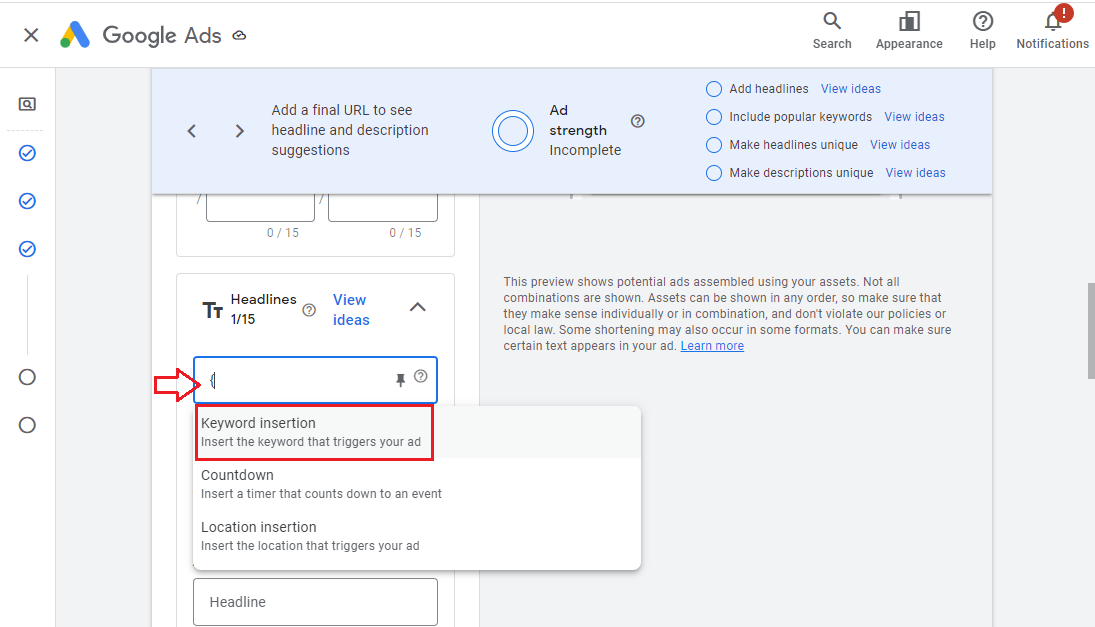Click the empty Headline input field

(315, 602)
